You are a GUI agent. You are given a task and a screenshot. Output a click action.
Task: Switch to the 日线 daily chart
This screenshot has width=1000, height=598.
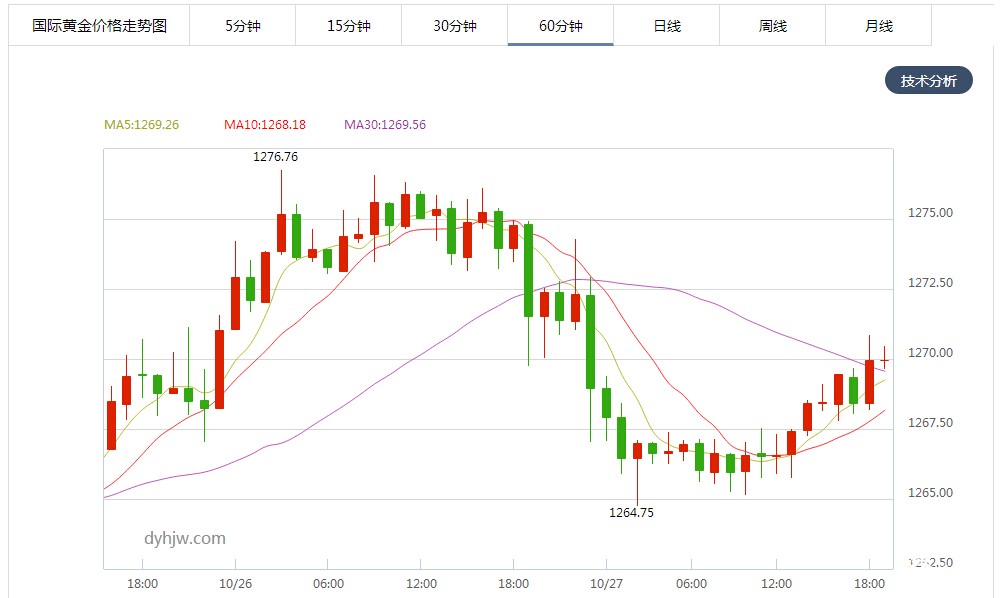tap(666, 26)
